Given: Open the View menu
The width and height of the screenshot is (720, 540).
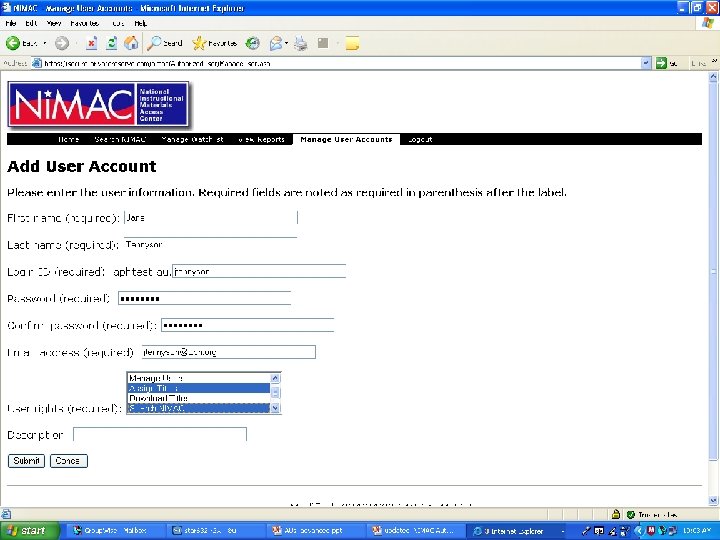Looking at the screenshot, I should [54, 23].
